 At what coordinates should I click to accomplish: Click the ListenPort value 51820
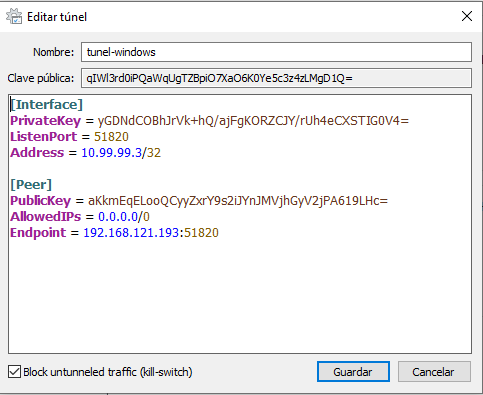pyautogui.click(x=111, y=137)
